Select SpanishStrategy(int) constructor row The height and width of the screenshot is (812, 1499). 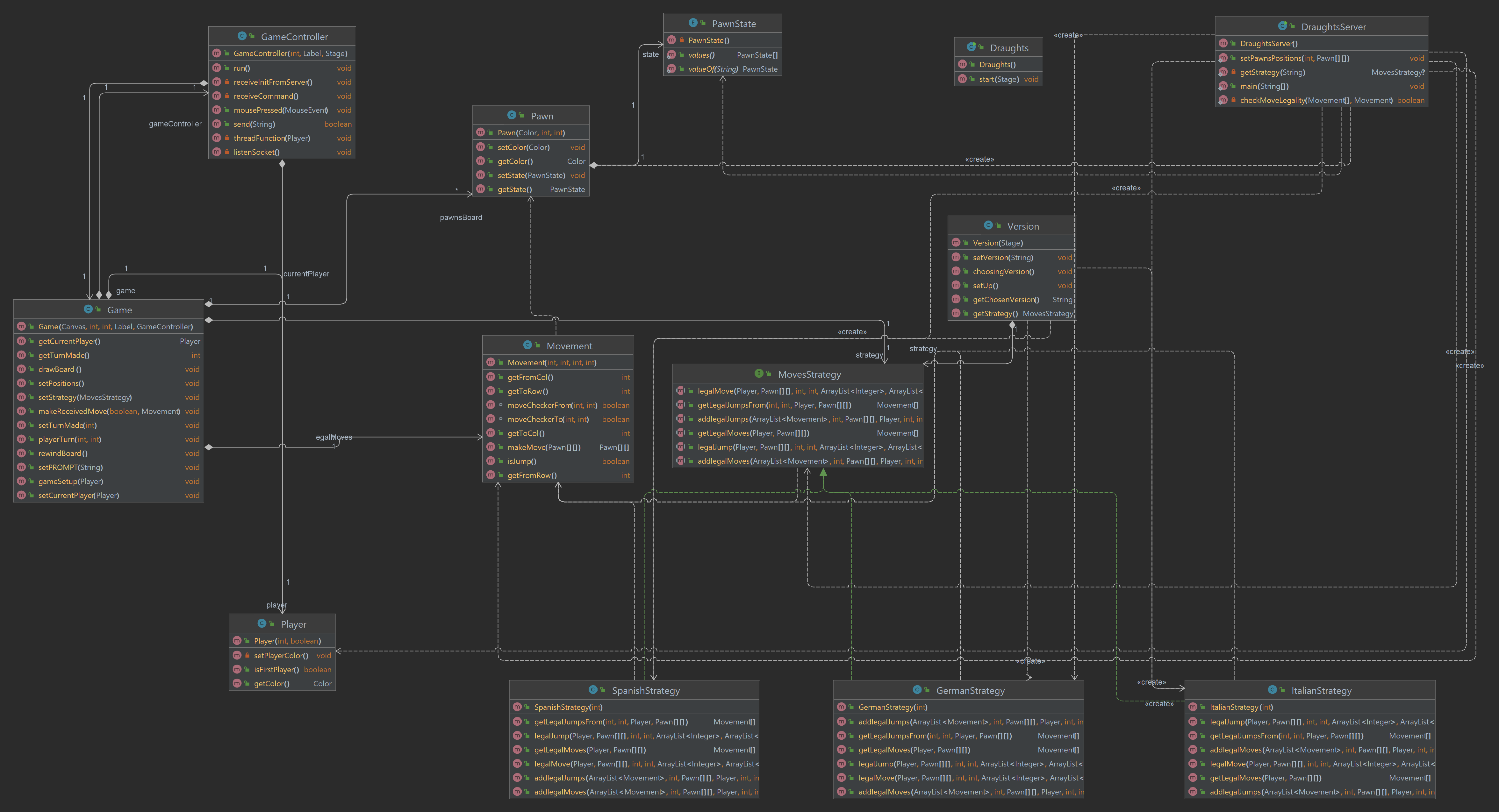[634, 707]
